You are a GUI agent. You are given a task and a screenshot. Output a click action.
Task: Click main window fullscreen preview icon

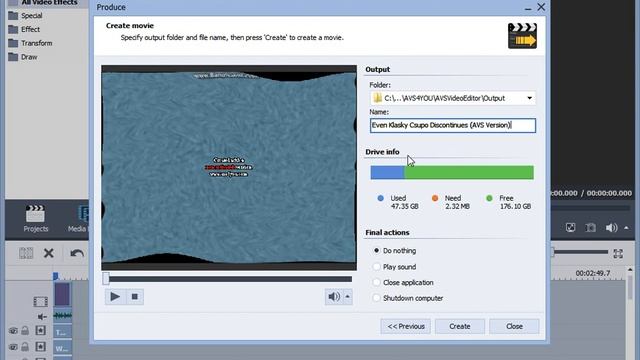click(570, 228)
